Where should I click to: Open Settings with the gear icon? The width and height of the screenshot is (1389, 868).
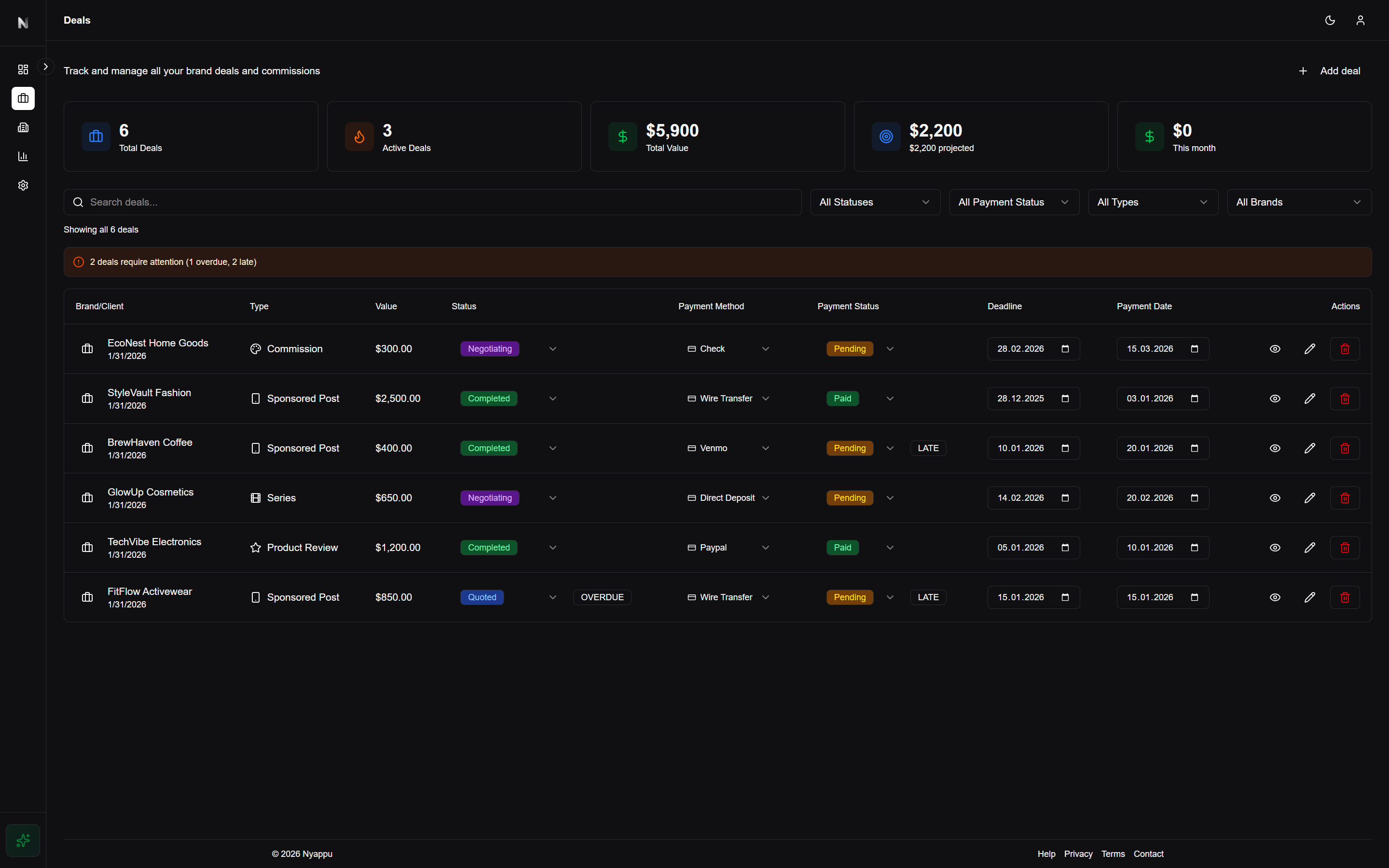click(23, 185)
